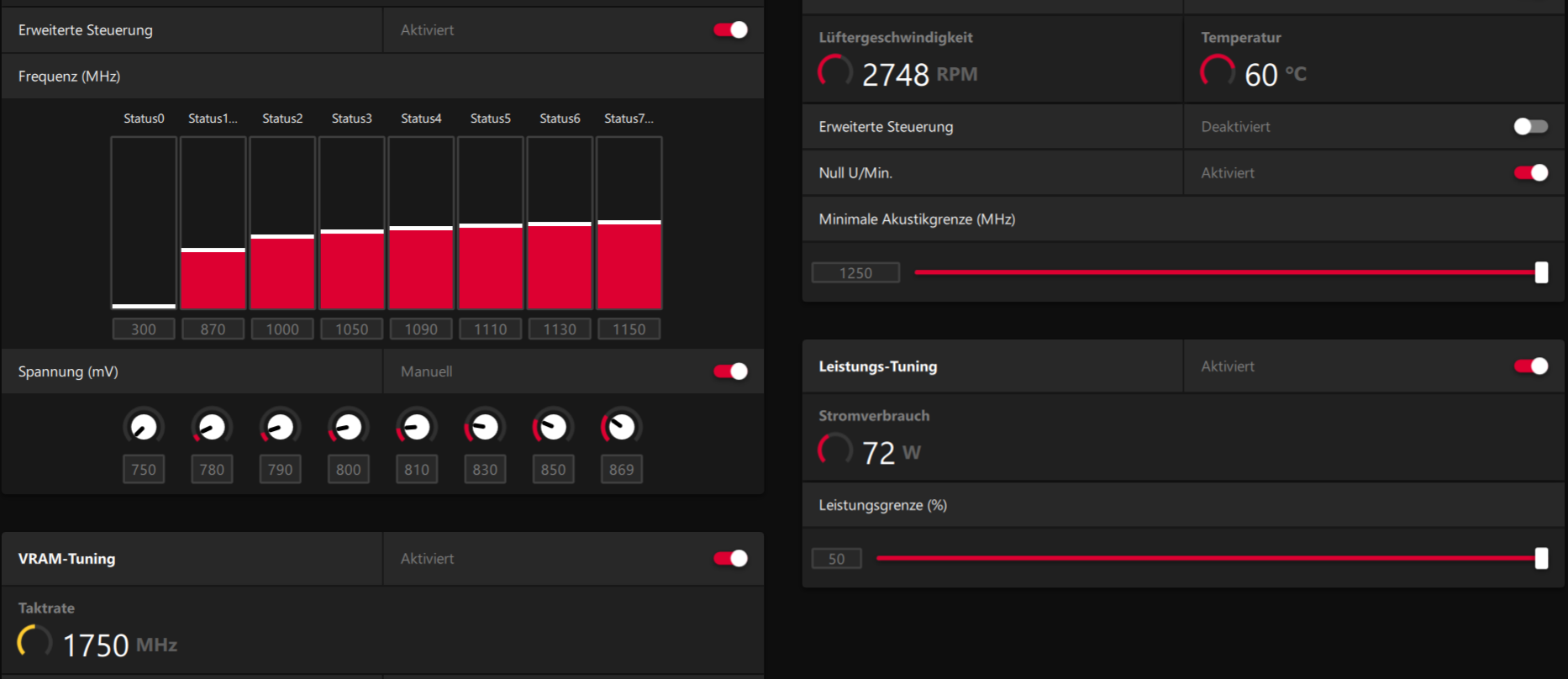The width and height of the screenshot is (1568, 679).
Task: Click the Status7 frequency bar
Action: tap(629, 224)
